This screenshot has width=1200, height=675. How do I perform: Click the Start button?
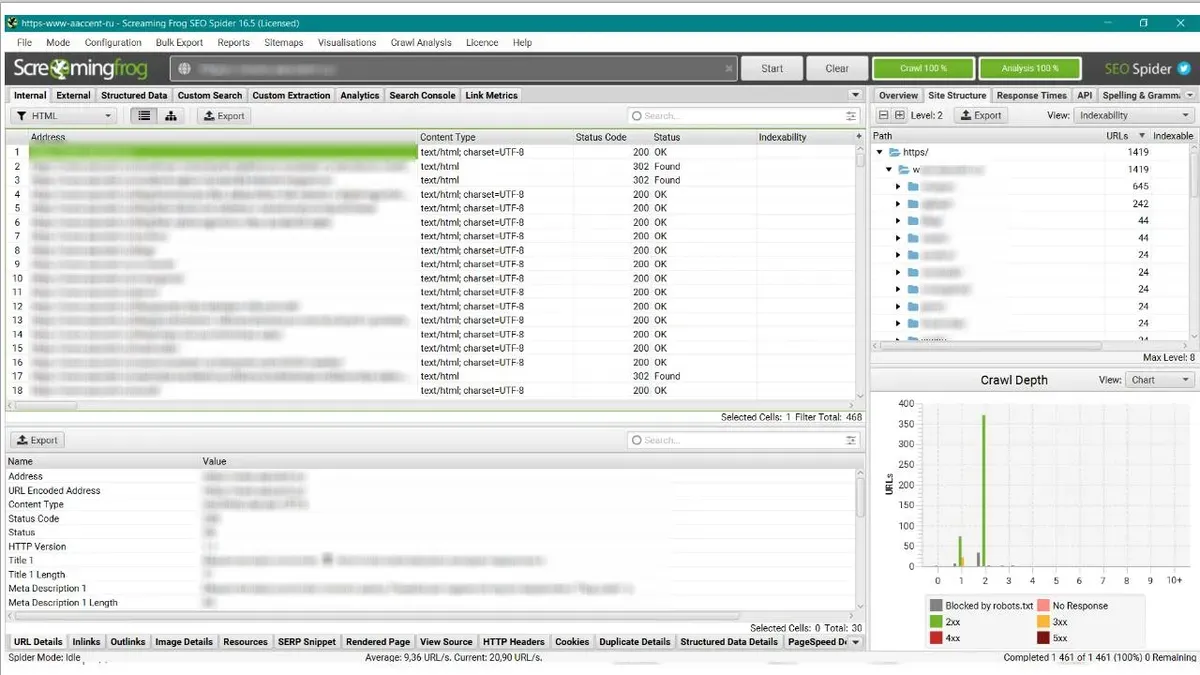click(x=772, y=68)
